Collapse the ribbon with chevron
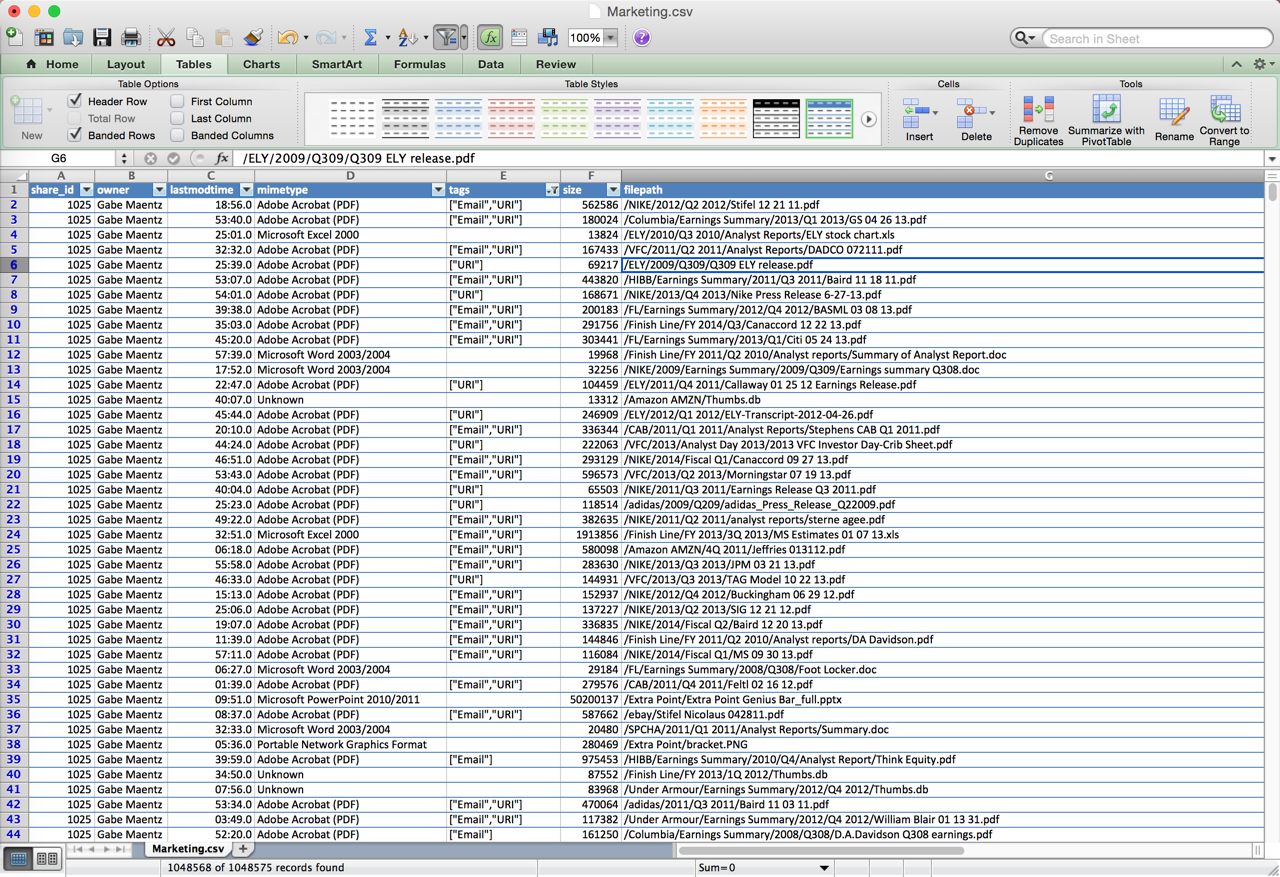 (1237, 64)
